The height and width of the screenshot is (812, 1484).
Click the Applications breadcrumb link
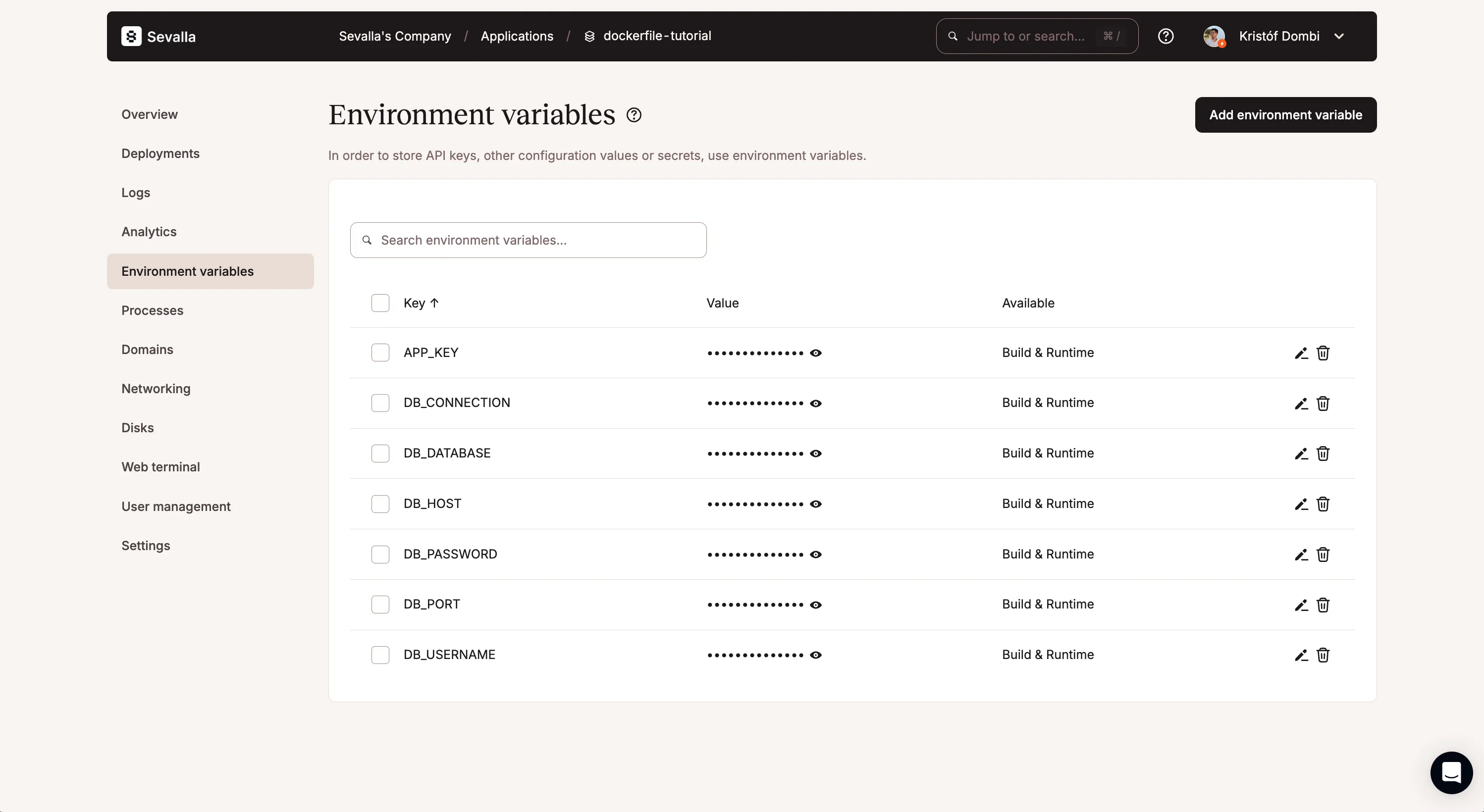point(517,36)
